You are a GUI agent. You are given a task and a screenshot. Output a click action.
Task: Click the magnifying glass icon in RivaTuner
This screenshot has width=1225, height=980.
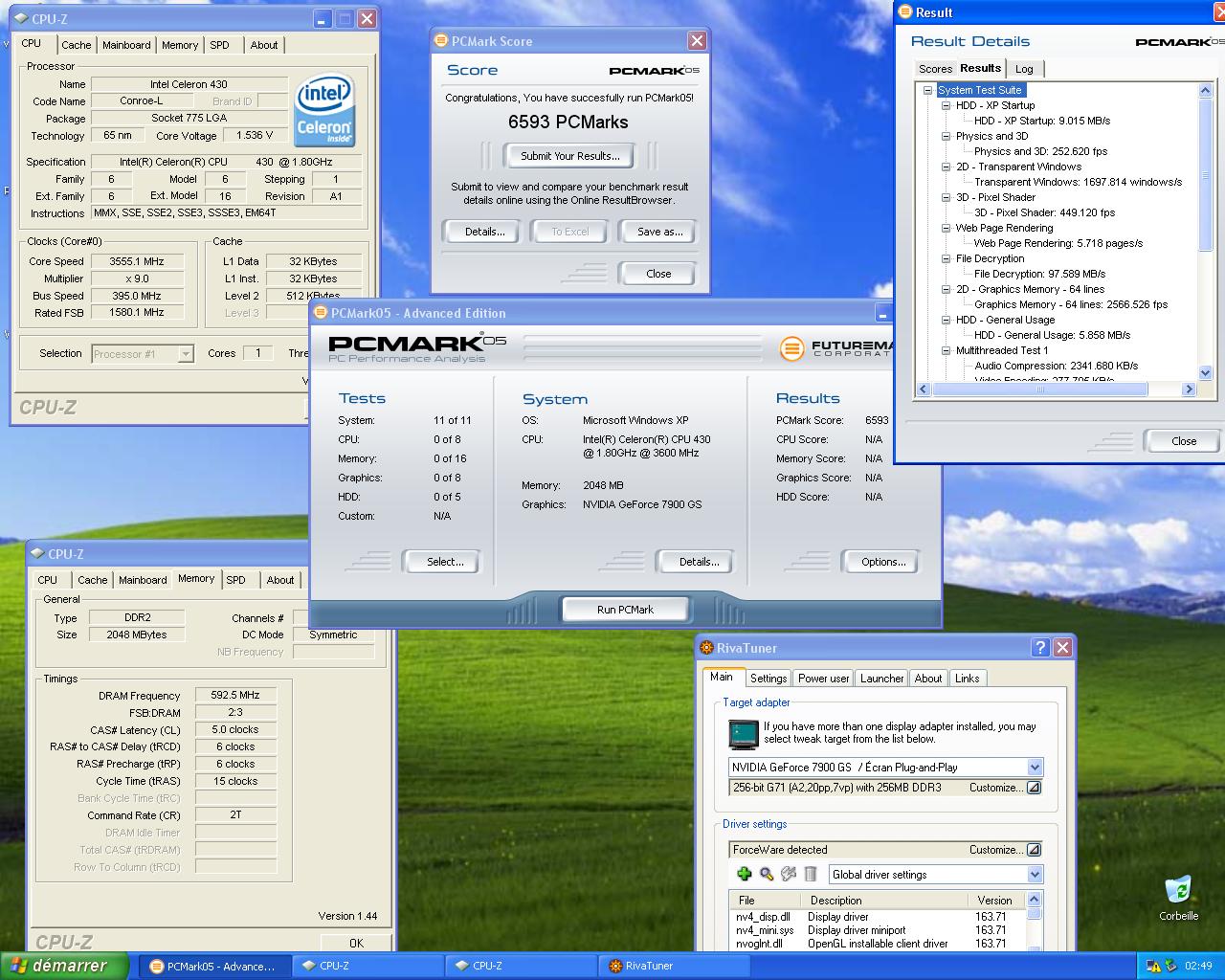click(767, 874)
